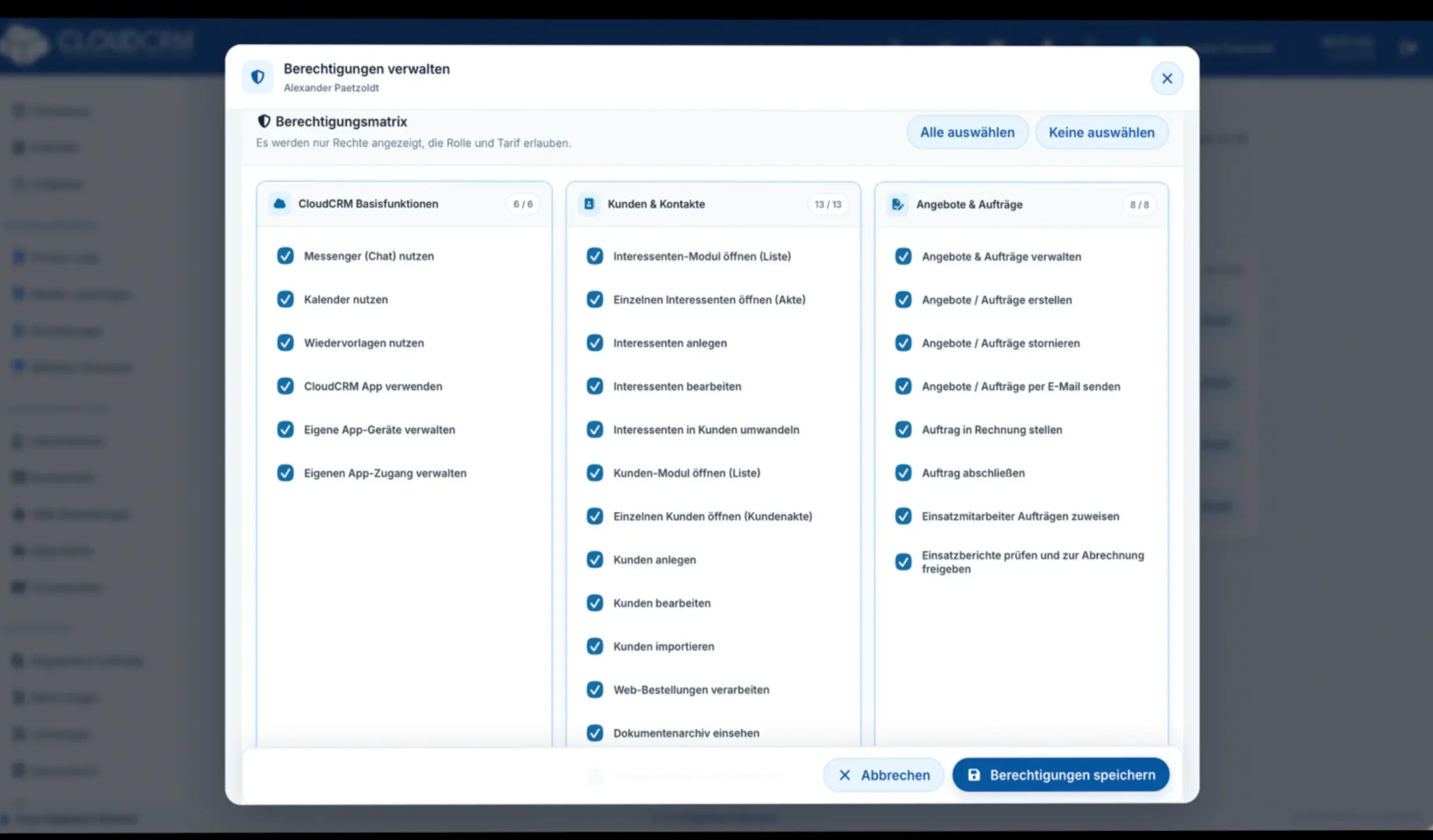
Task: Toggle Einsatzmitarbeiter Aufträgen zuweisen checkbox
Action: pos(904,516)
